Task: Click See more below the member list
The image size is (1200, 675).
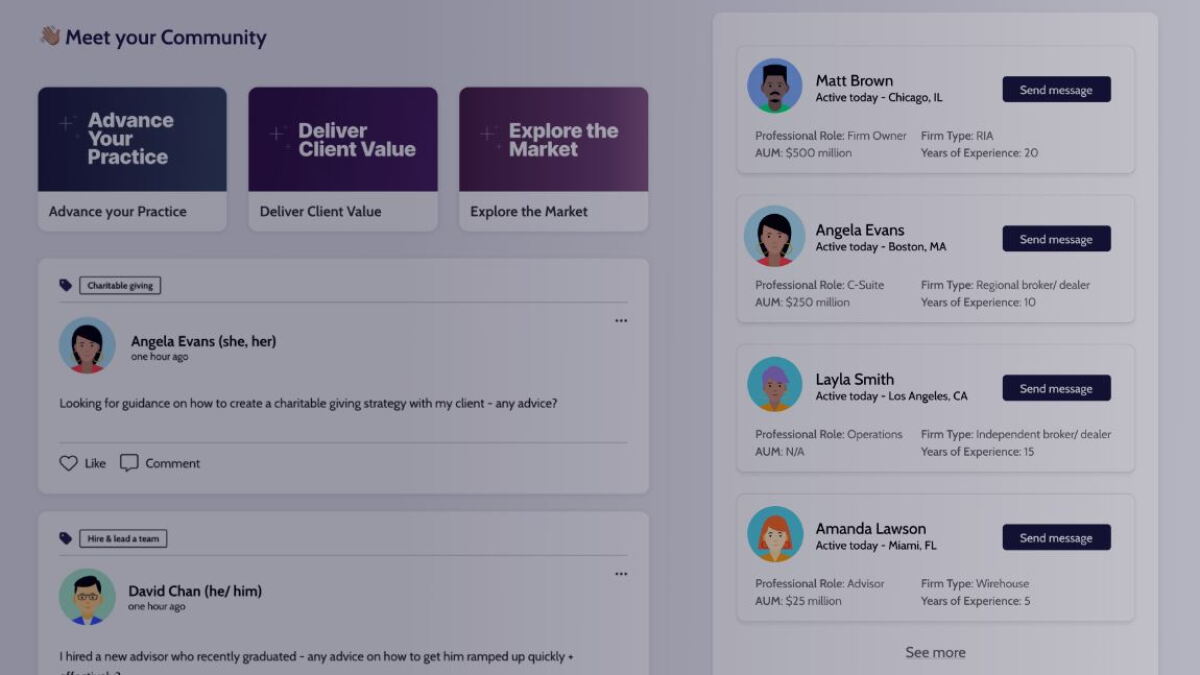Action: pyautogui.click(x=935, y=652)
